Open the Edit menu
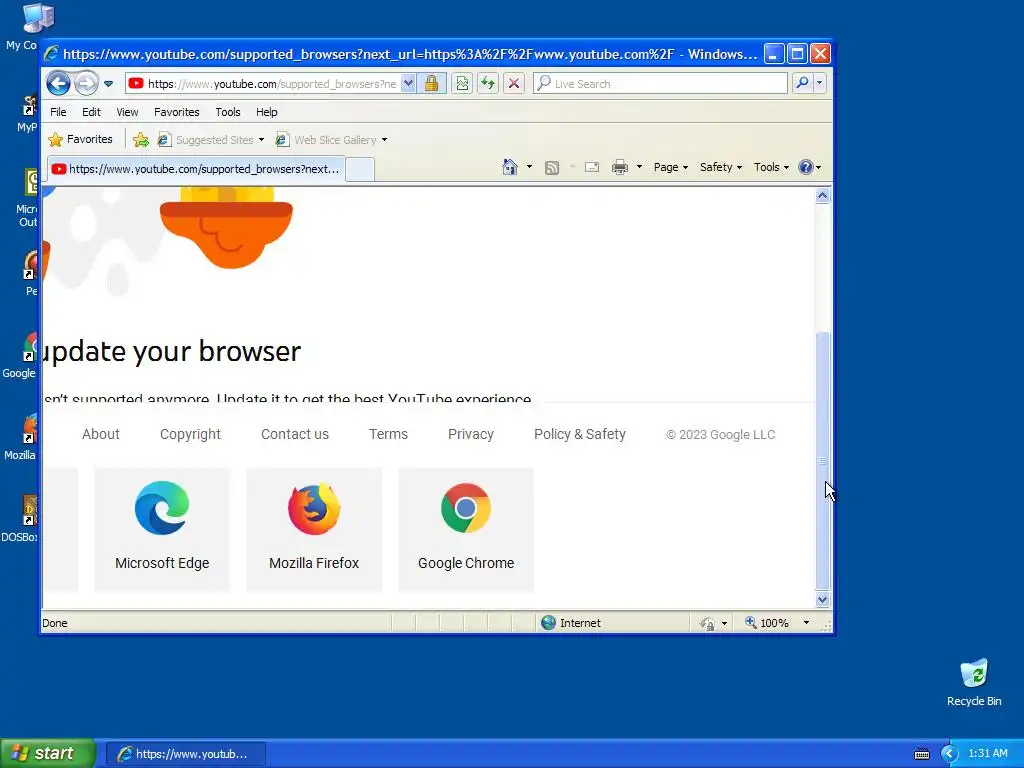Screen dimensions: 1024x768 [x=91, y=112]
